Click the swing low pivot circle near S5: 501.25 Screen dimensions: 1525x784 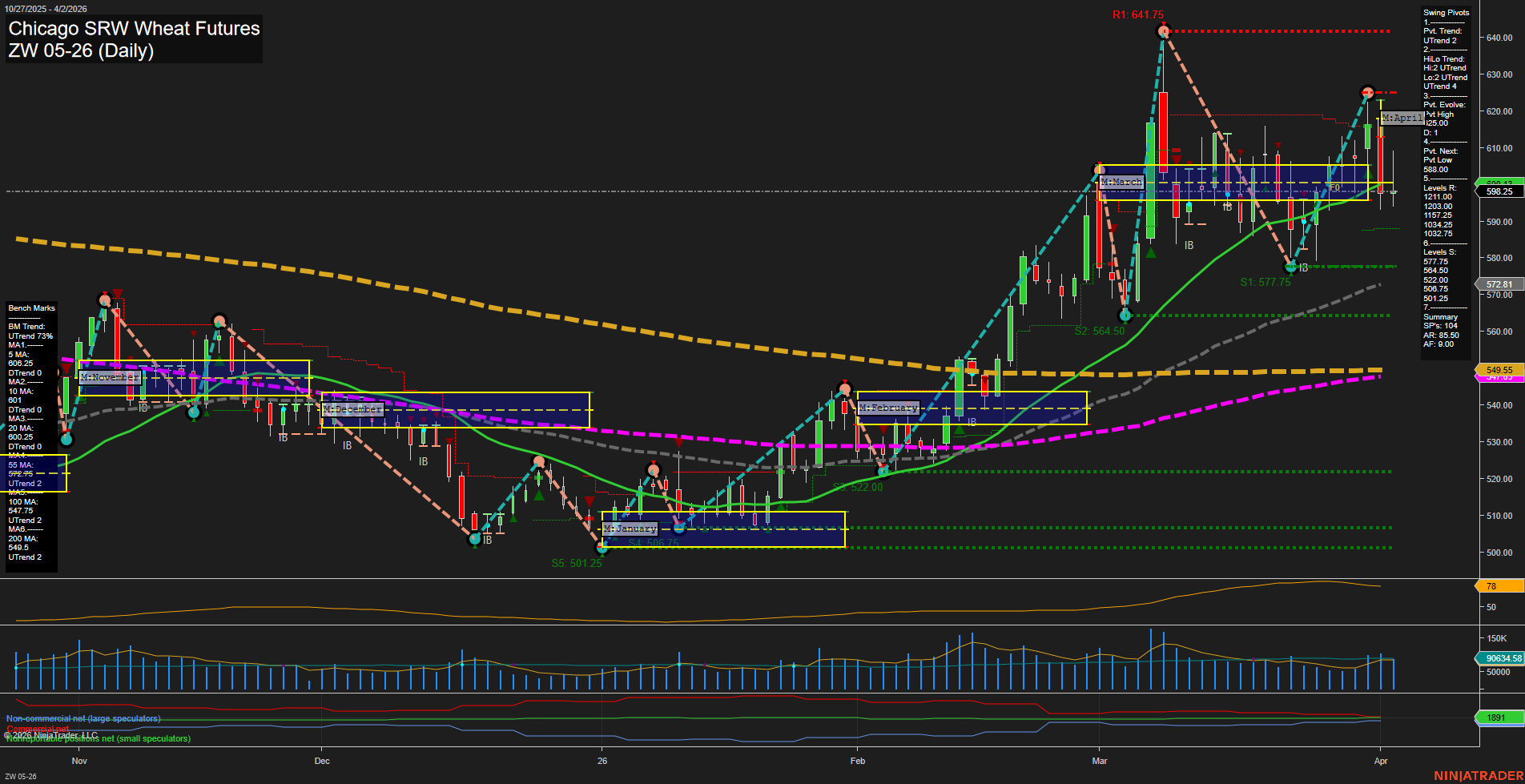602,549
